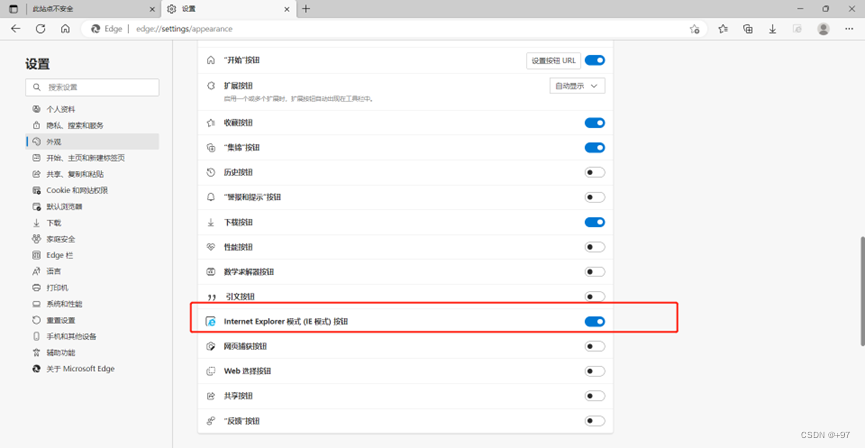Viewport: 865px width, 448px height.
Task: Enable the 警报和提示 button toggle
Action: tap(595, 197)
